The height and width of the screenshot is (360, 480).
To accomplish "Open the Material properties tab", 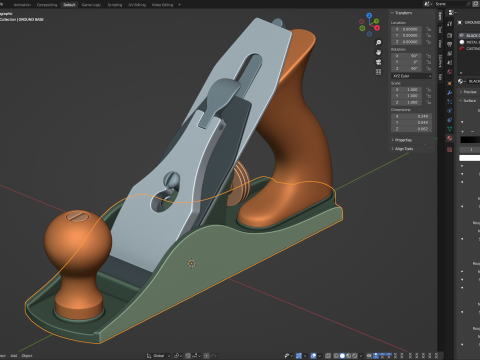I will coord(450,138).
